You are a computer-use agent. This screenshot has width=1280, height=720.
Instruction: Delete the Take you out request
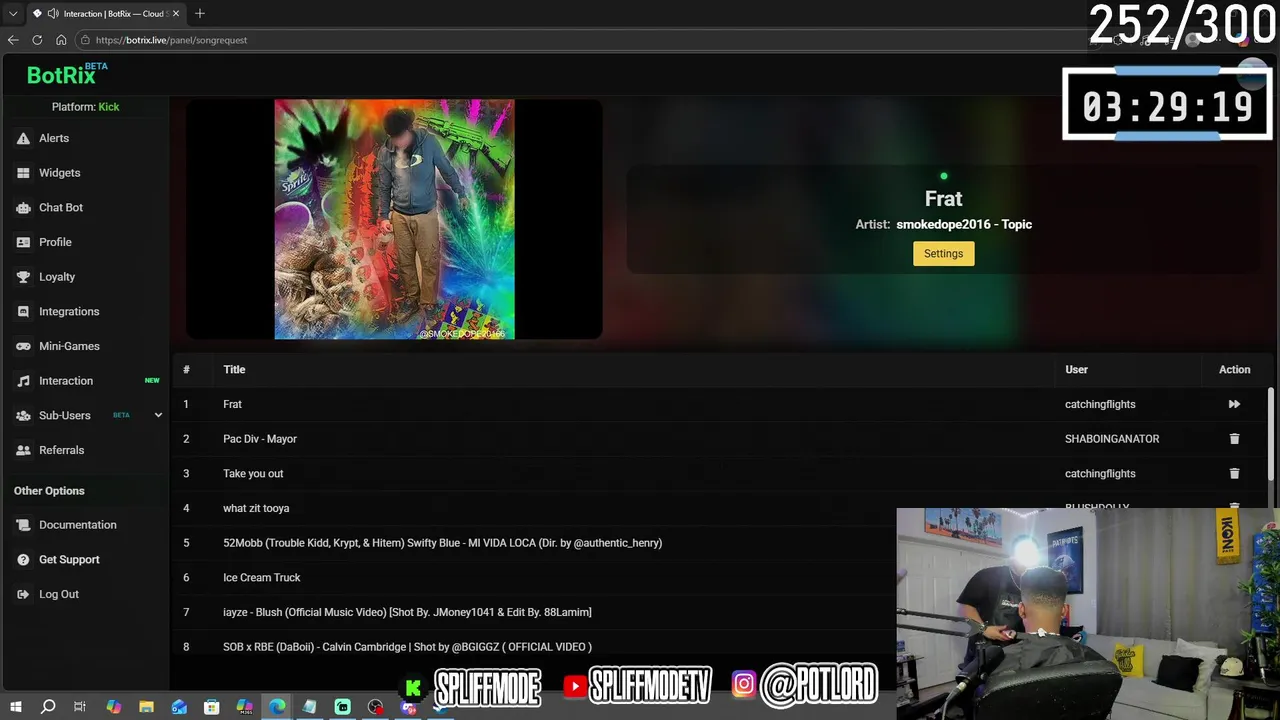[x=1234, y=474]
